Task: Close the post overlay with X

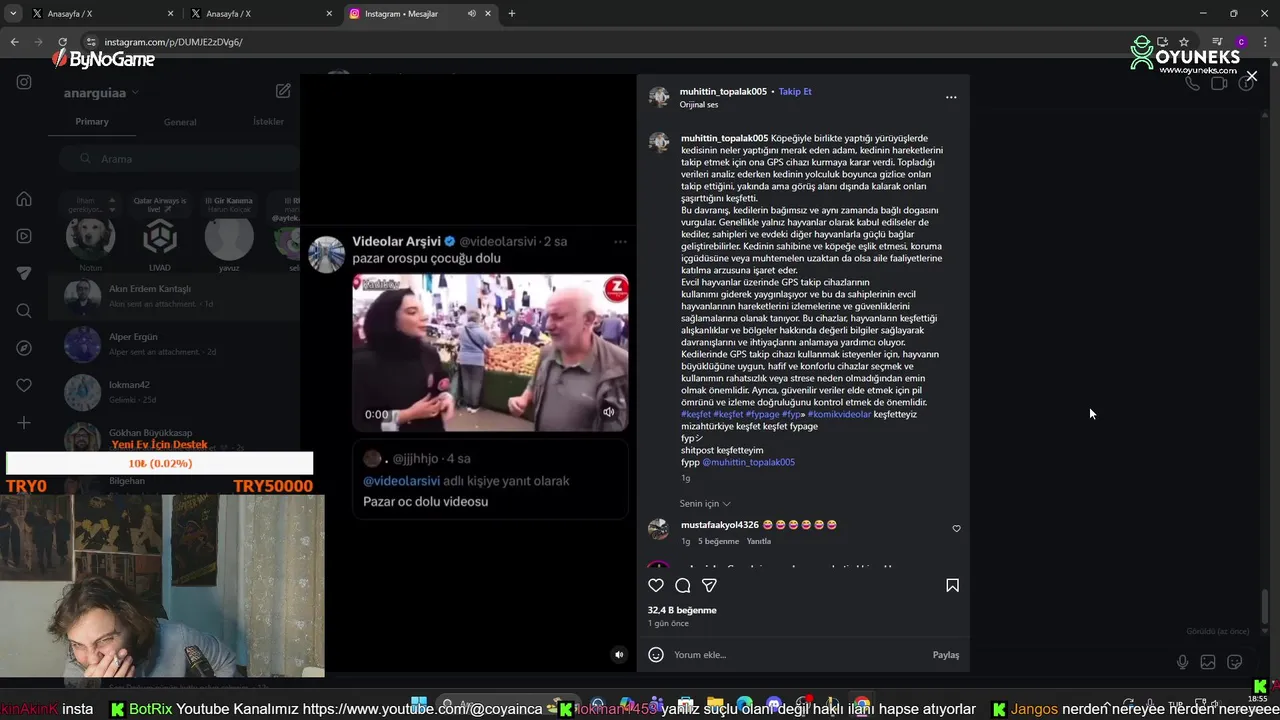Action: pyautogui.click(x=1251, y=76)
